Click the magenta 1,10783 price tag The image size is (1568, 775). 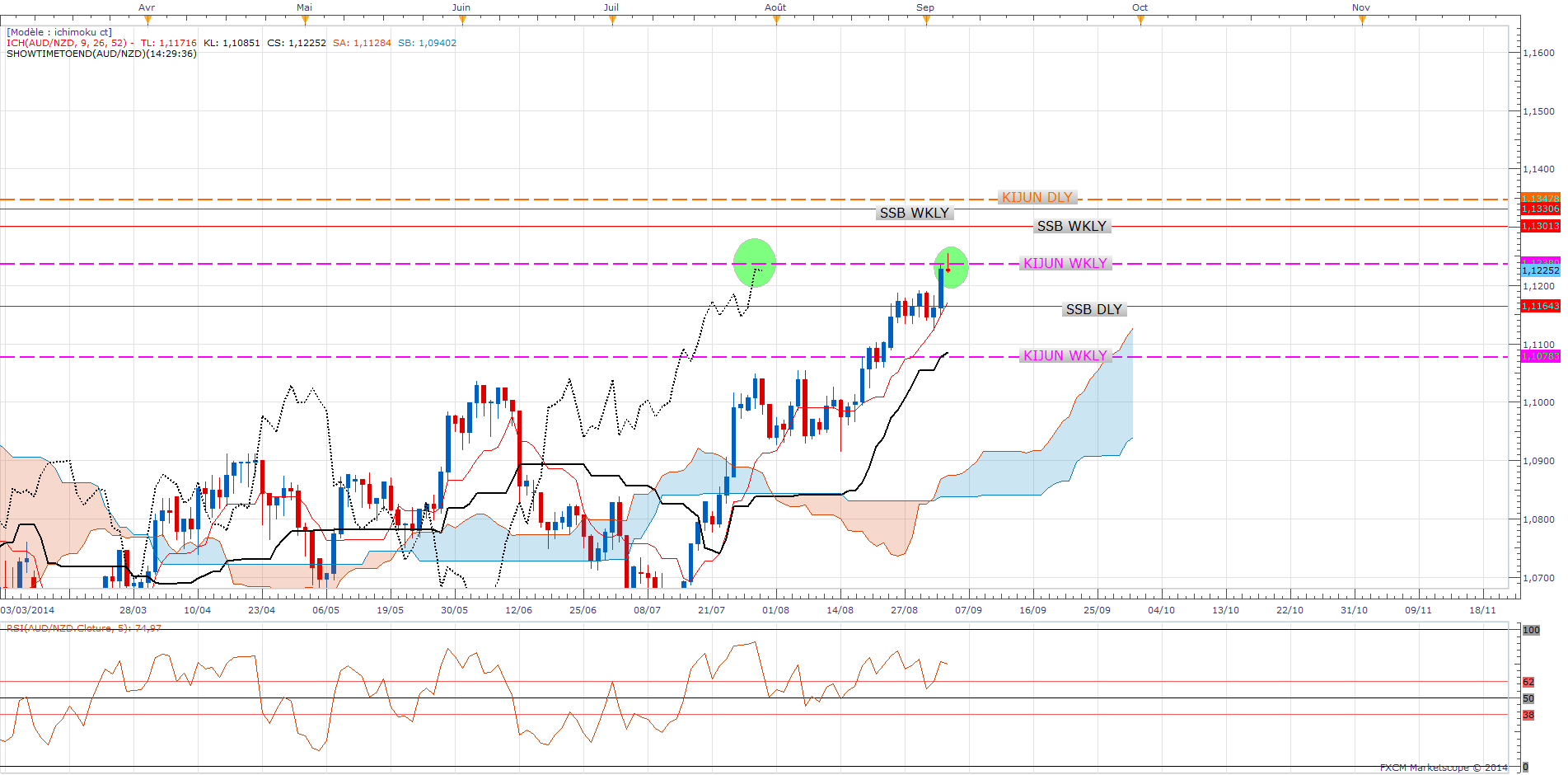click(x=1539, y=356)
